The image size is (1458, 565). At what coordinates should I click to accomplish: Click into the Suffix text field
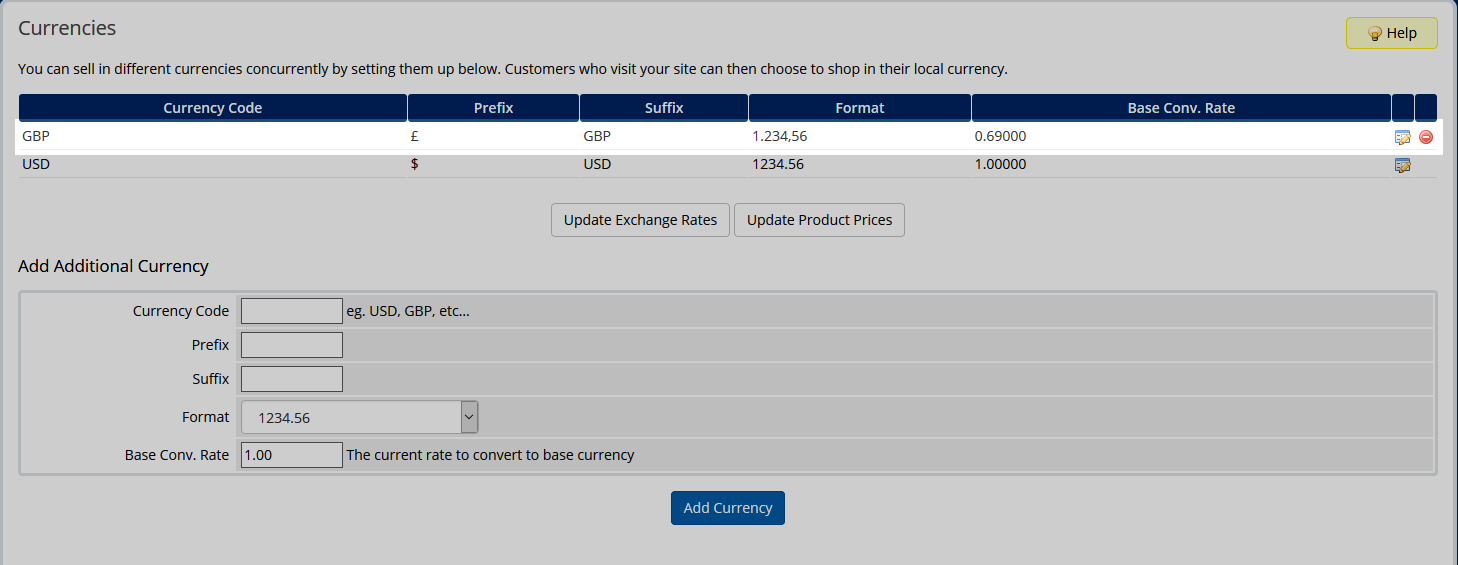click(x=292, y=379)
